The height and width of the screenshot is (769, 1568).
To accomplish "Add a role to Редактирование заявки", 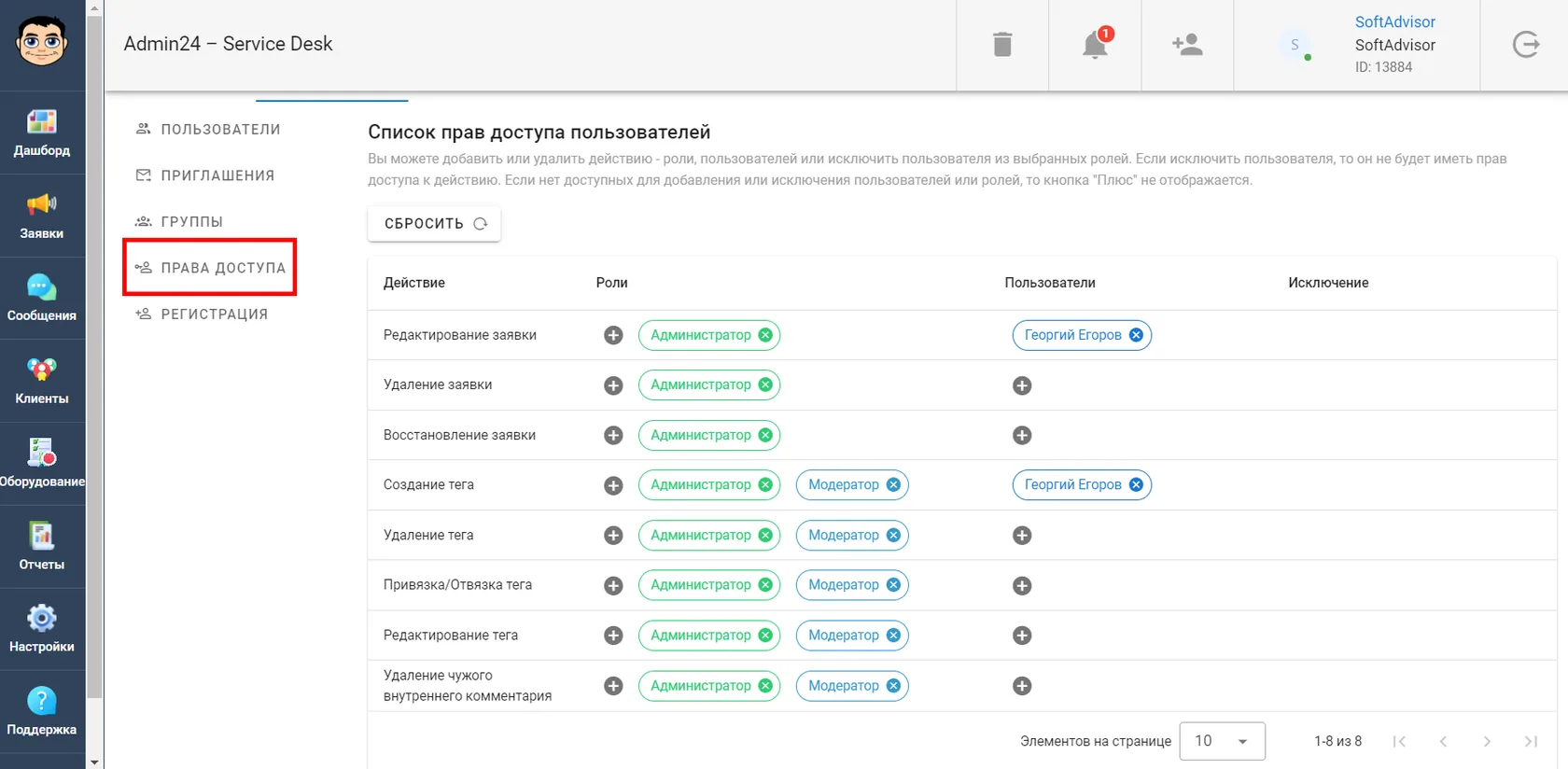I will [x=613, y=335].
